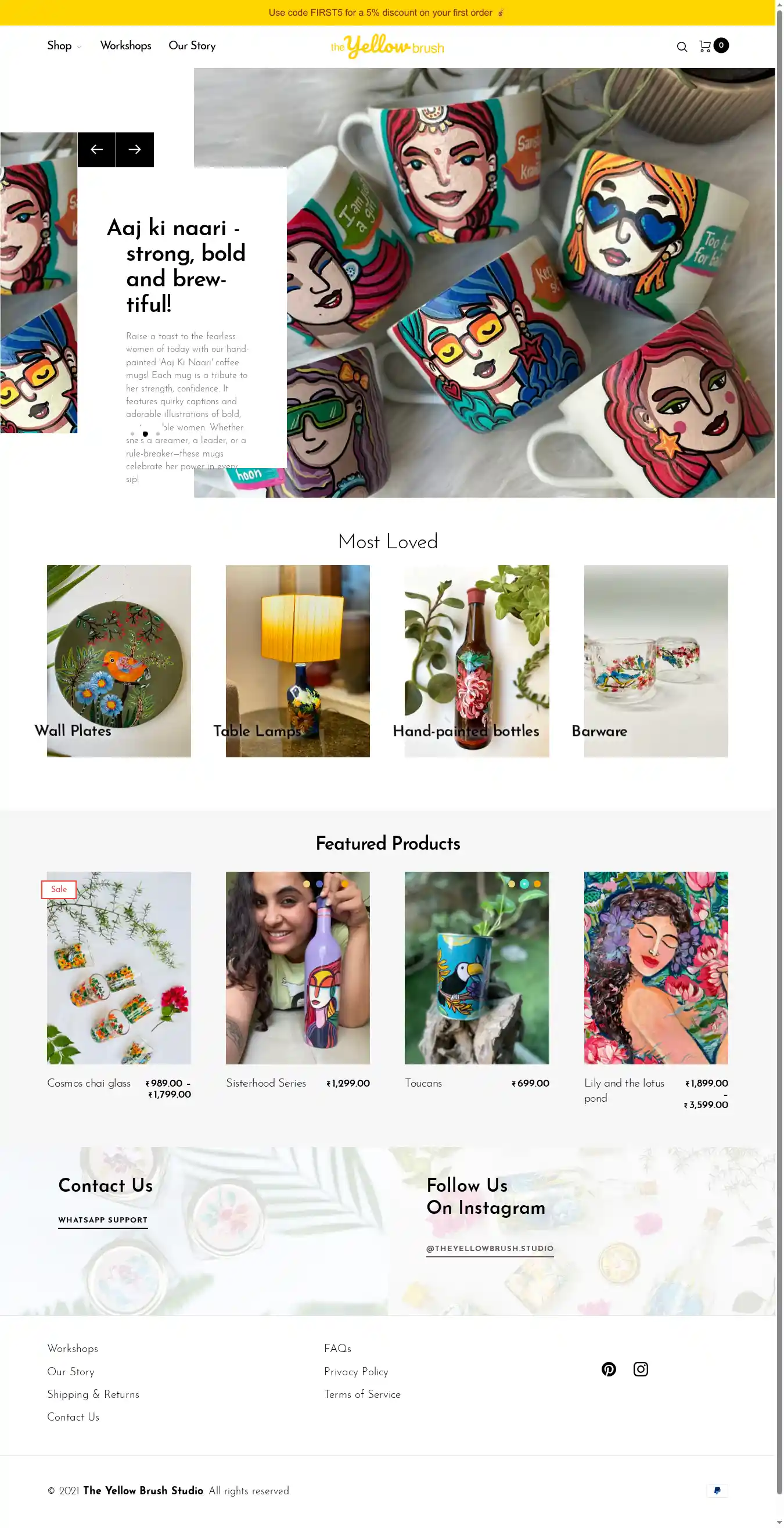Image resolution: width=784 pixels, height=1528 pixels.
Task: Select the middle active carousel dot
Action: click(145, 434)
